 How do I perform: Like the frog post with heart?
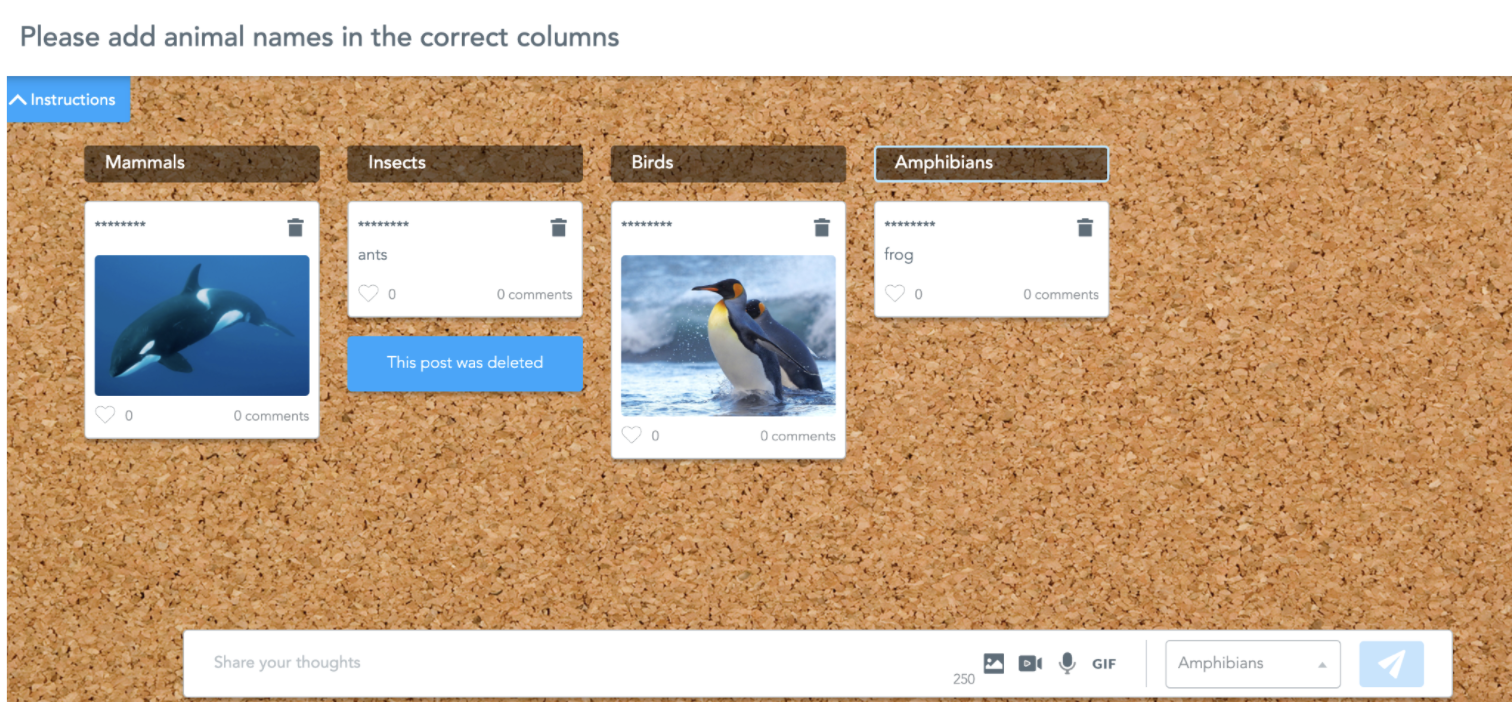click(894, 294)
